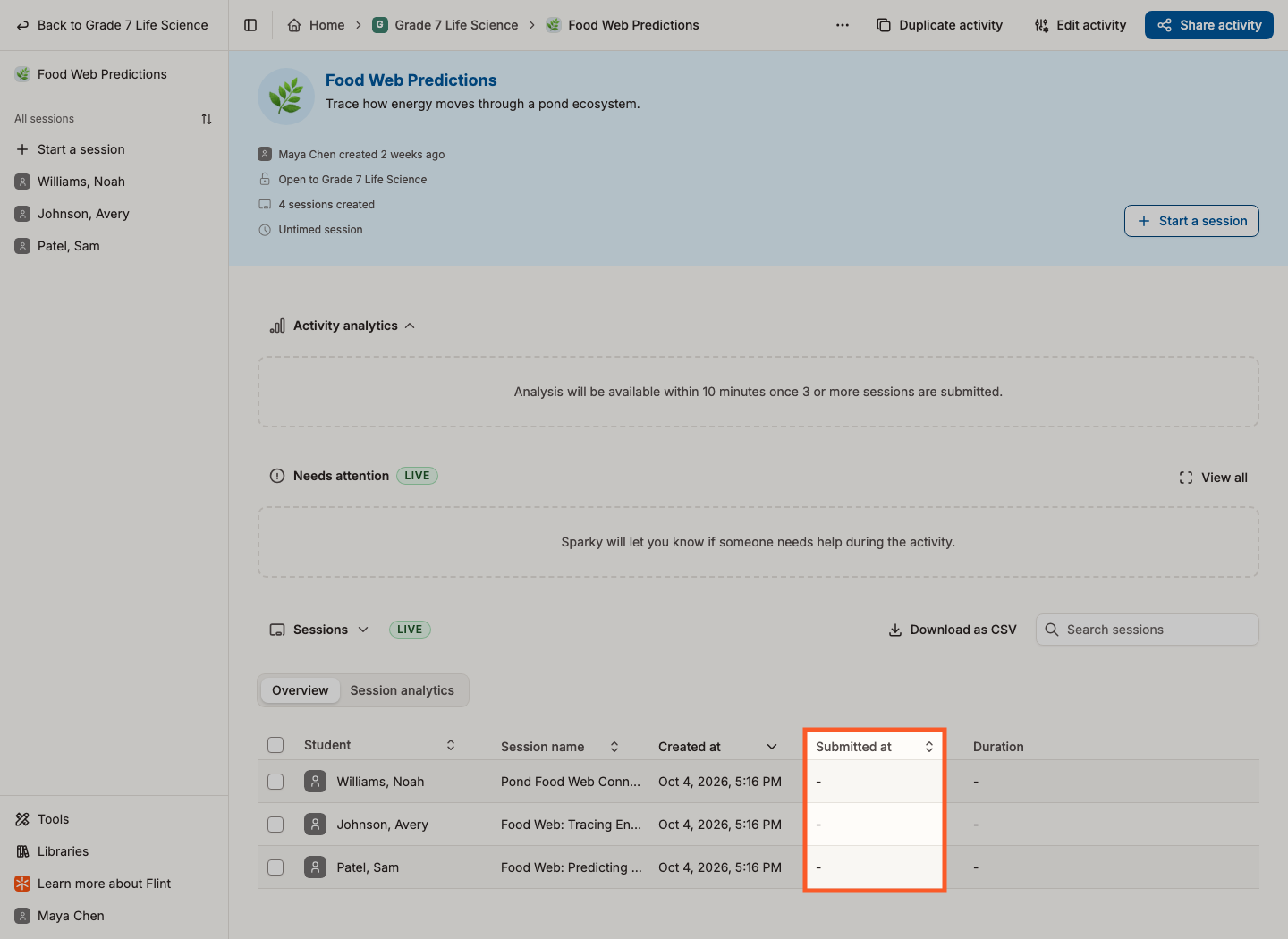Click the back arrow icon to Grade 7

click(22, 25)
